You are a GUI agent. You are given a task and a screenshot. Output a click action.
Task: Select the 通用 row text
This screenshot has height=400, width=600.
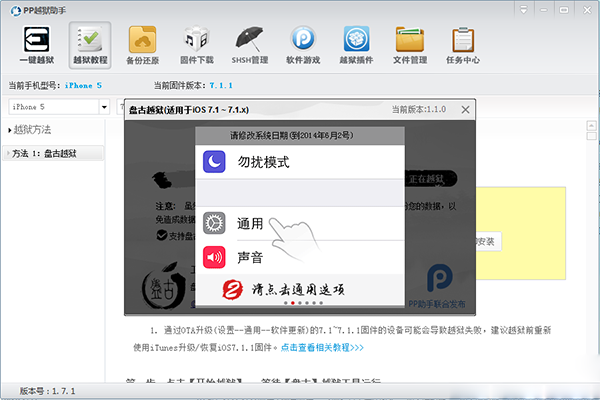coord(250,224)
